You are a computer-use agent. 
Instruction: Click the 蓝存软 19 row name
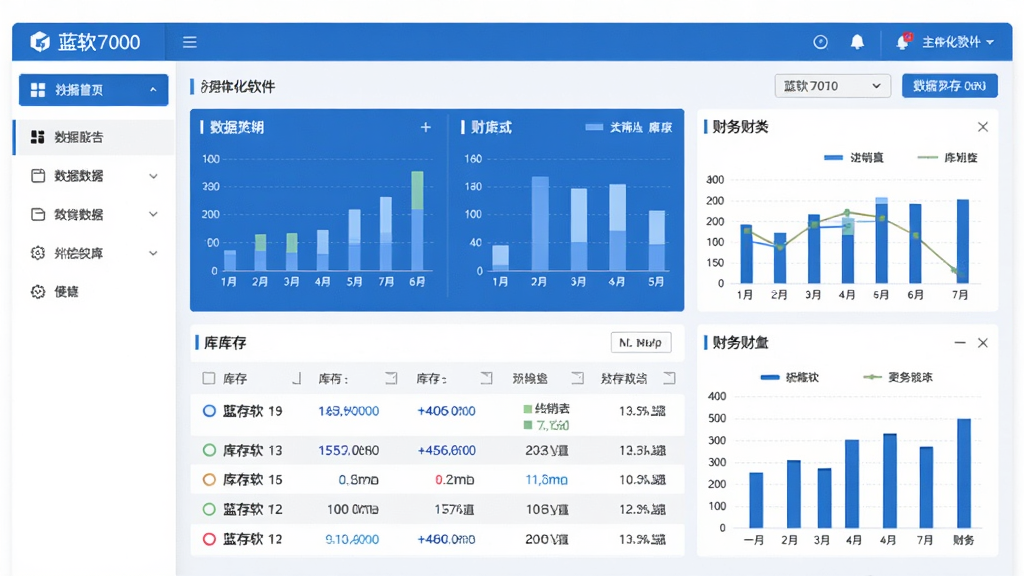tap(253, 411)
